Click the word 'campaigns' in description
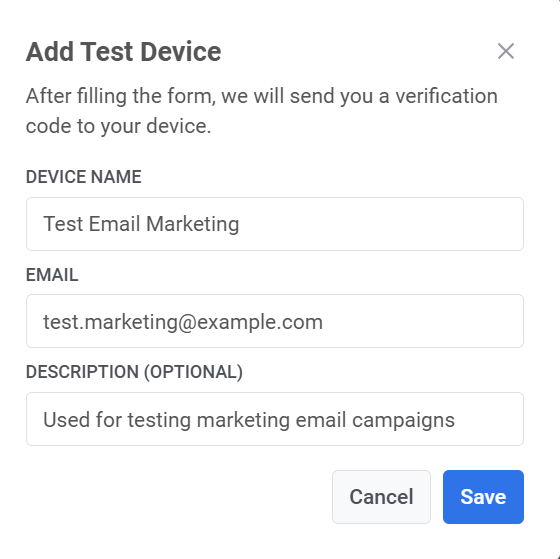Image resolution: width=560 pixels, height=559 pixels. (403, 420)
